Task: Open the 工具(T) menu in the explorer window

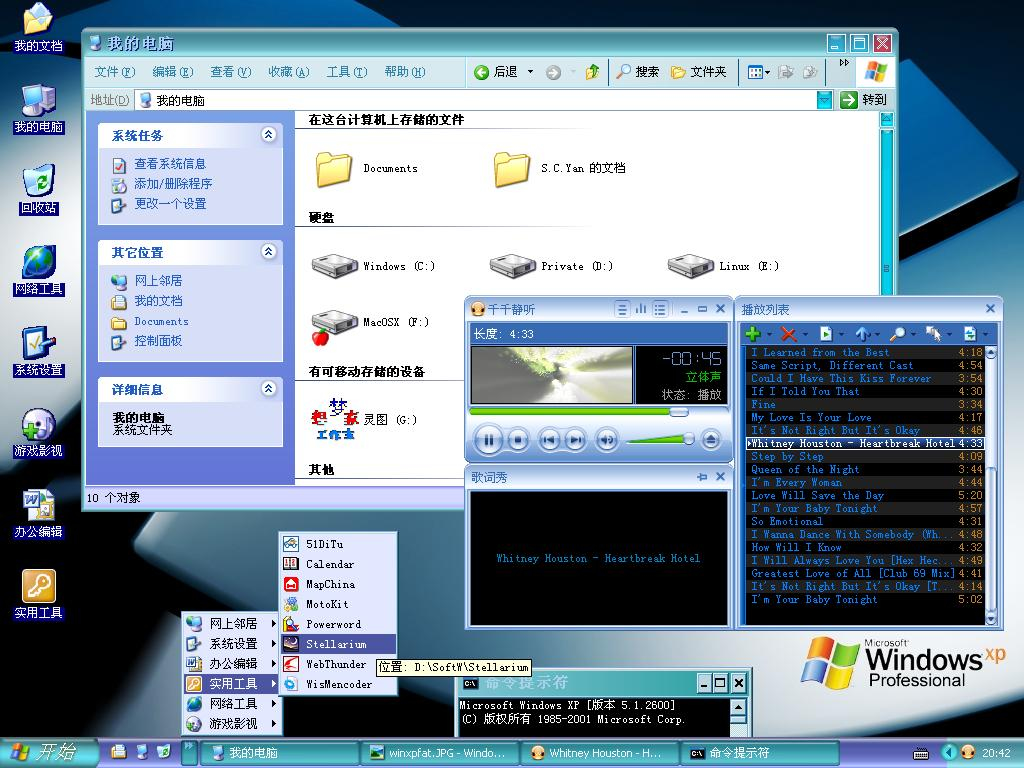Action: pos(346,72)
